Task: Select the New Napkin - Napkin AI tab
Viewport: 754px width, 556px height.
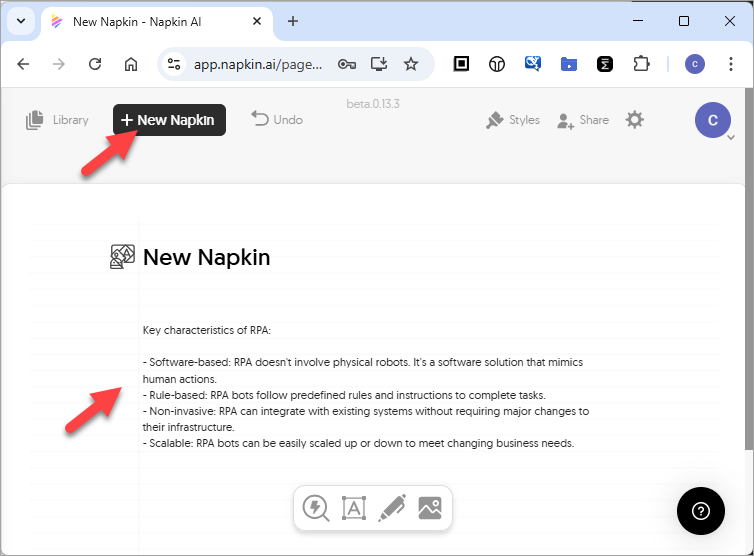Action: coord(157,22)
